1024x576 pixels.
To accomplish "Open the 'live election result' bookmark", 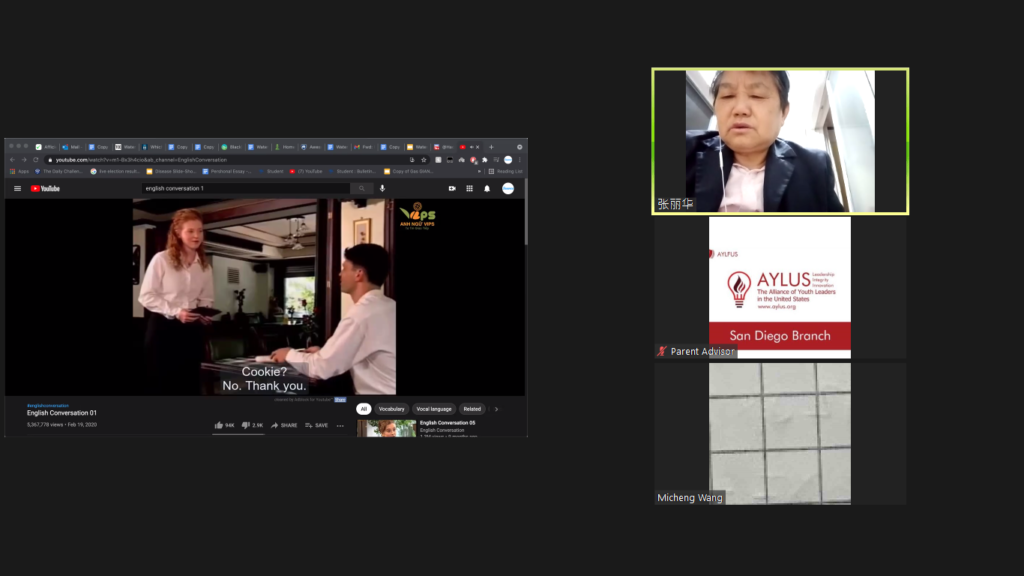I will [x=115, y=172].
